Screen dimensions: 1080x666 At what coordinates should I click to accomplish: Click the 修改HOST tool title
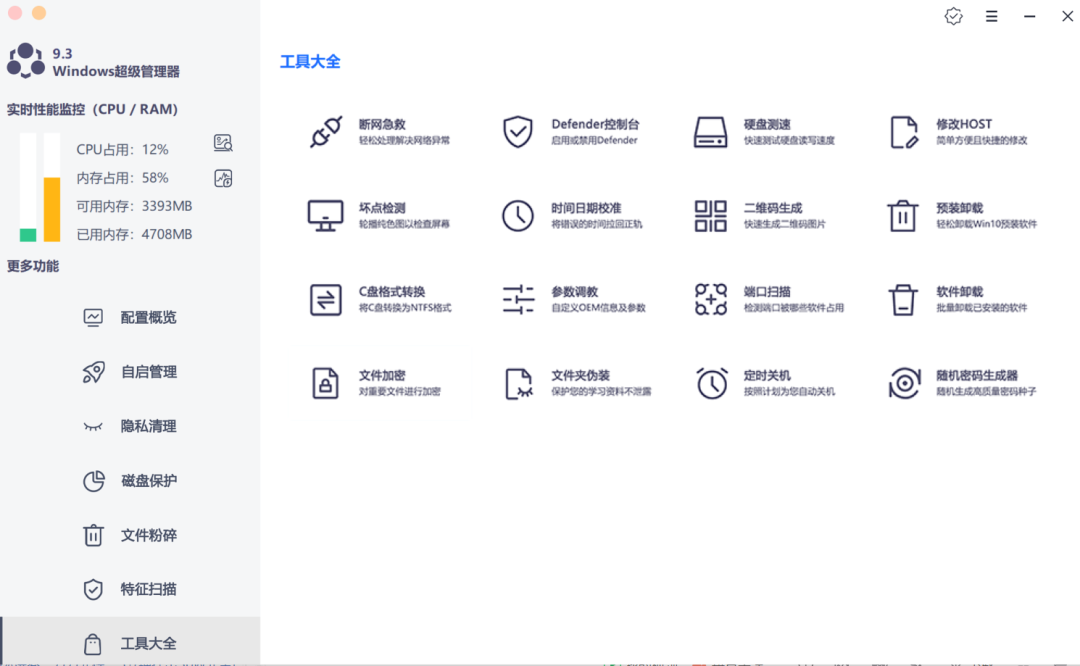coord(964,125)
